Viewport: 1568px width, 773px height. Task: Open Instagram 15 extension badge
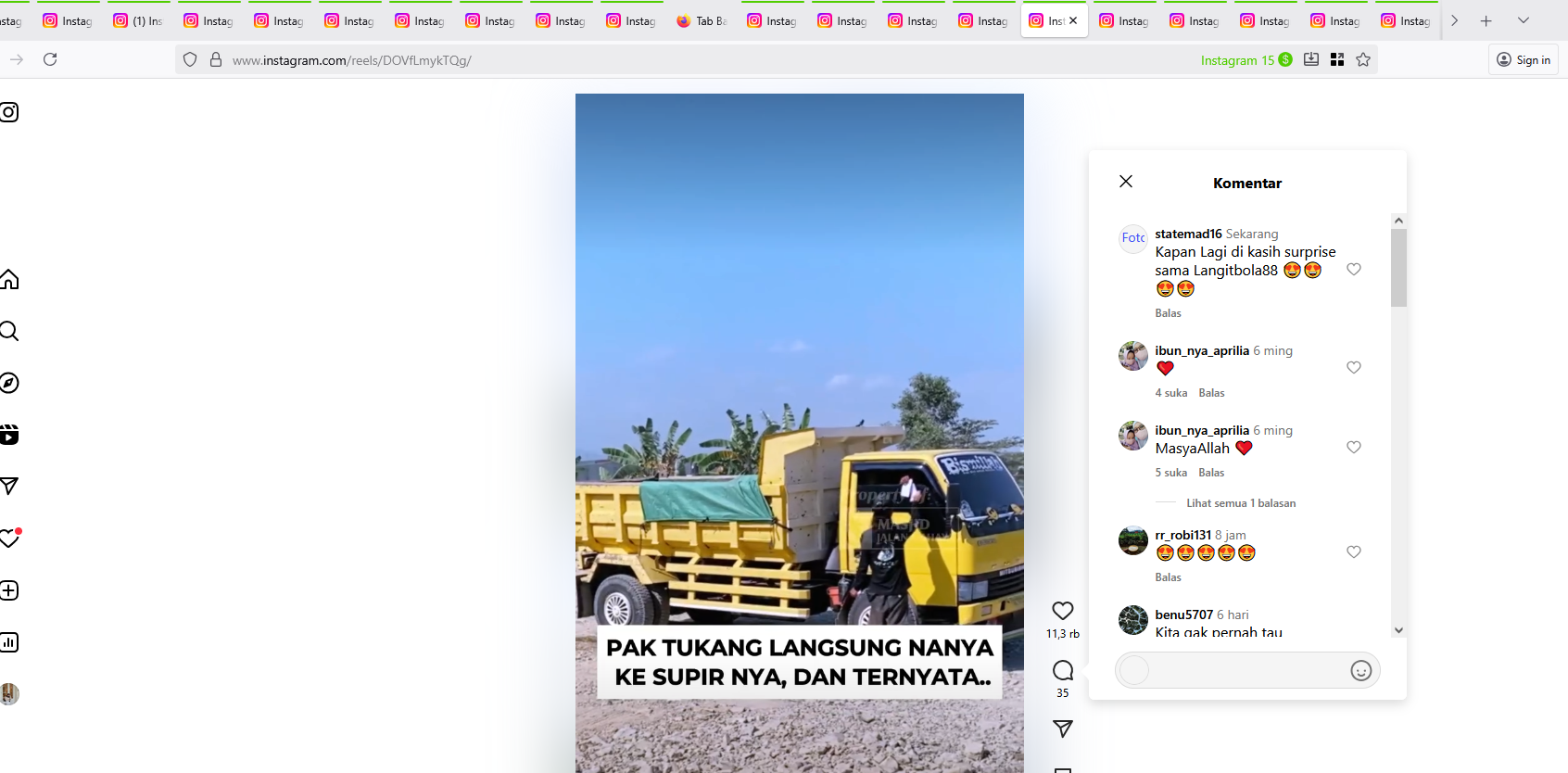tap(1246, 59)
